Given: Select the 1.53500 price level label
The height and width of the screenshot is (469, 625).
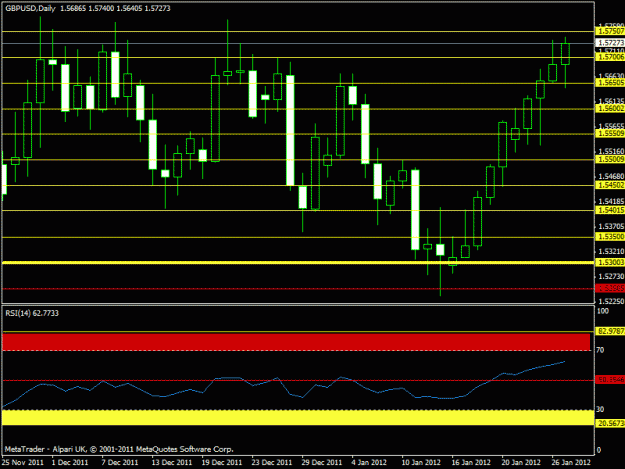Looking at the screenshot, I should coord(610,237).
